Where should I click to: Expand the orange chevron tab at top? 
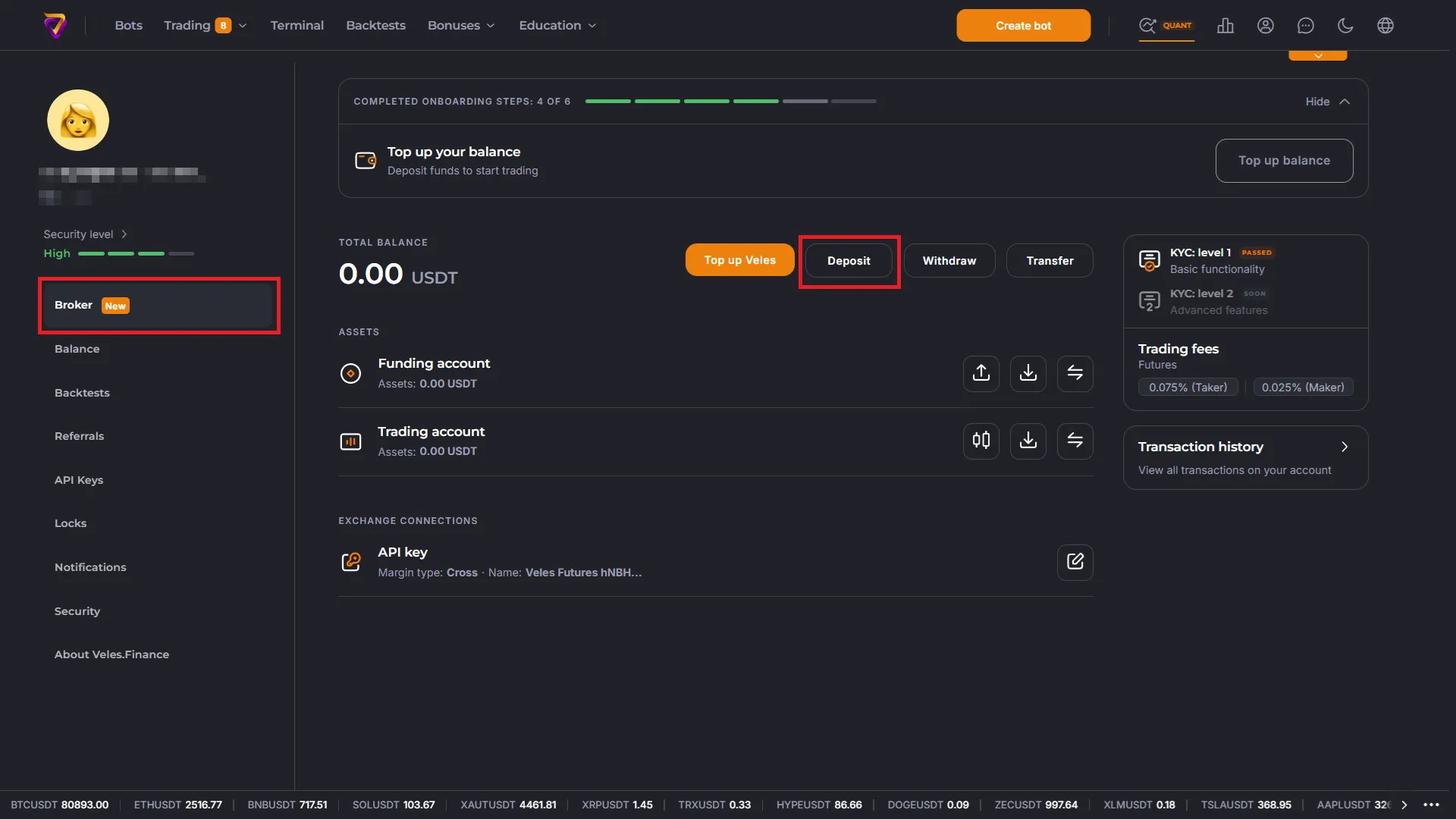(1318, 55)
